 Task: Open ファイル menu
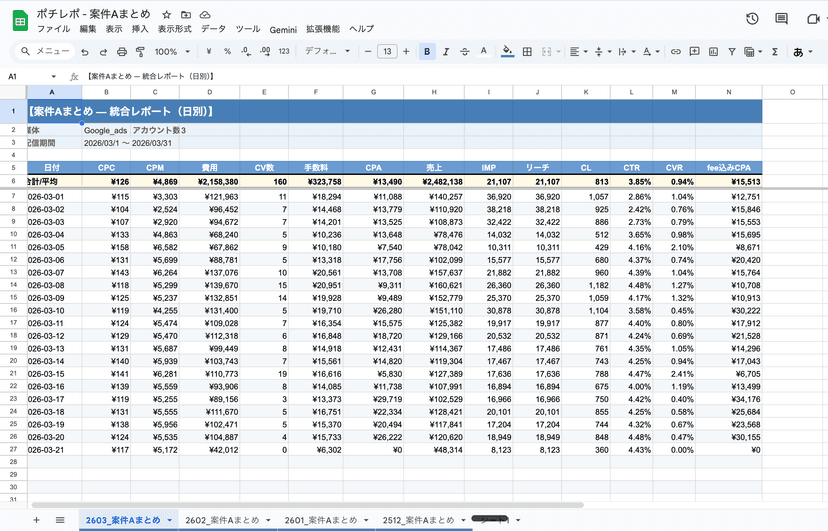point(53,29)
